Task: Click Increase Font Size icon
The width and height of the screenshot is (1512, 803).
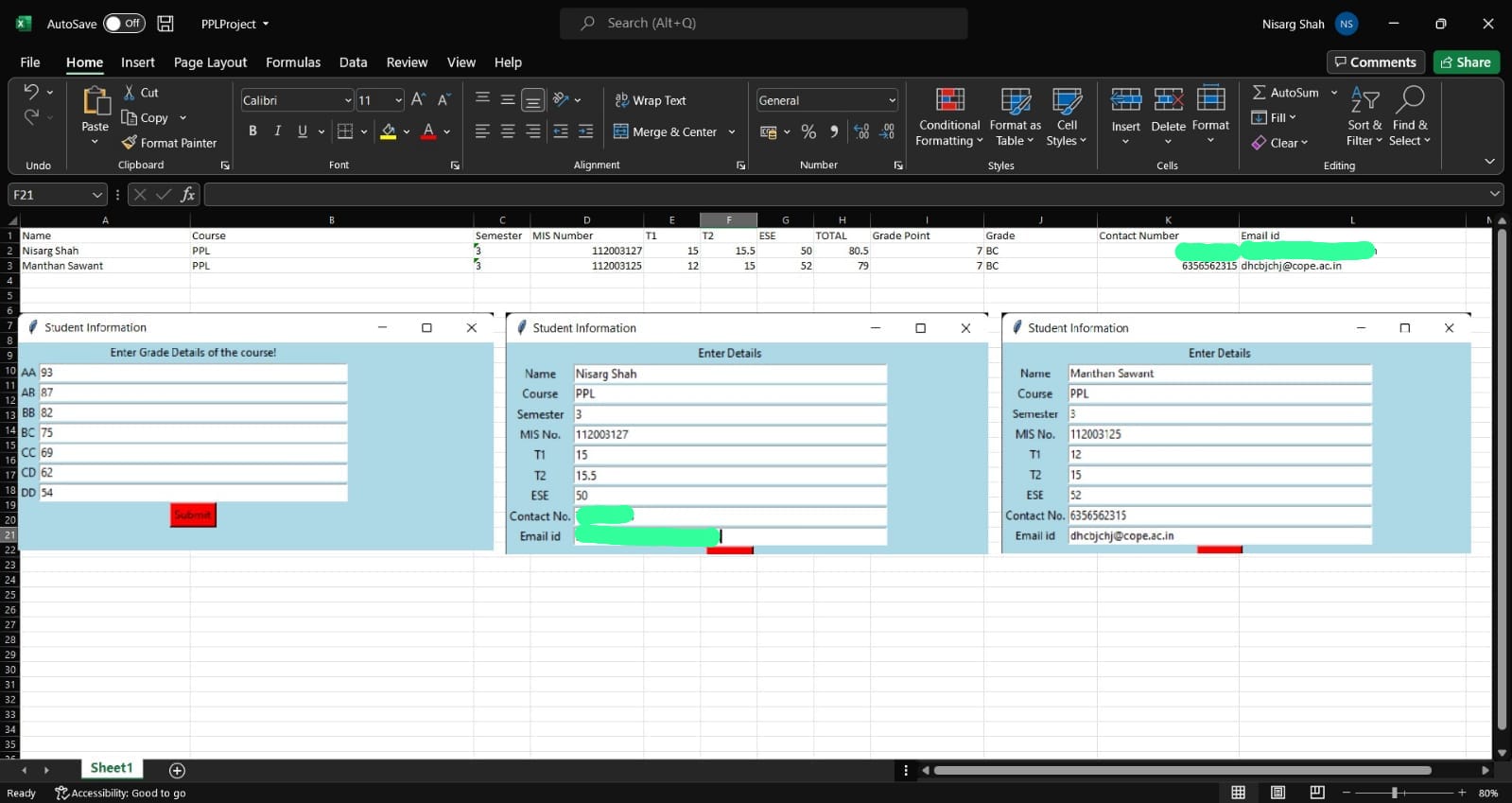Action: click(418, 99)
